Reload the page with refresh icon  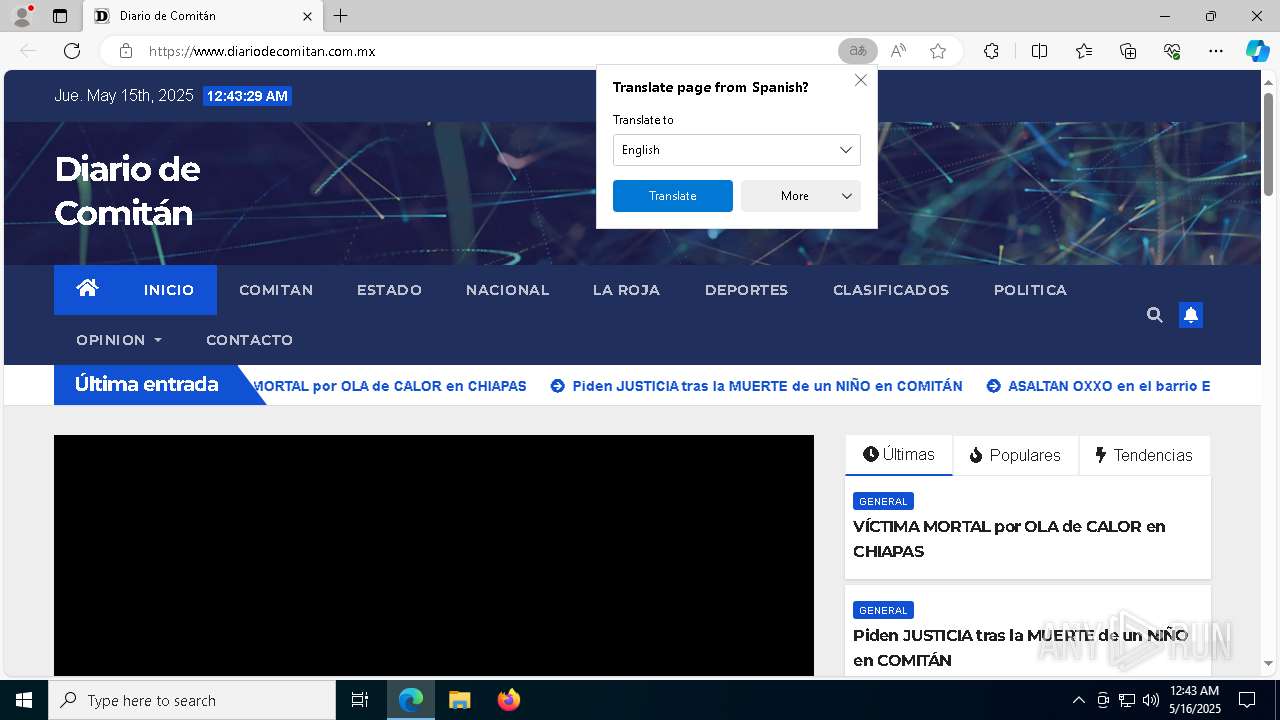click(x=72, y=51)
